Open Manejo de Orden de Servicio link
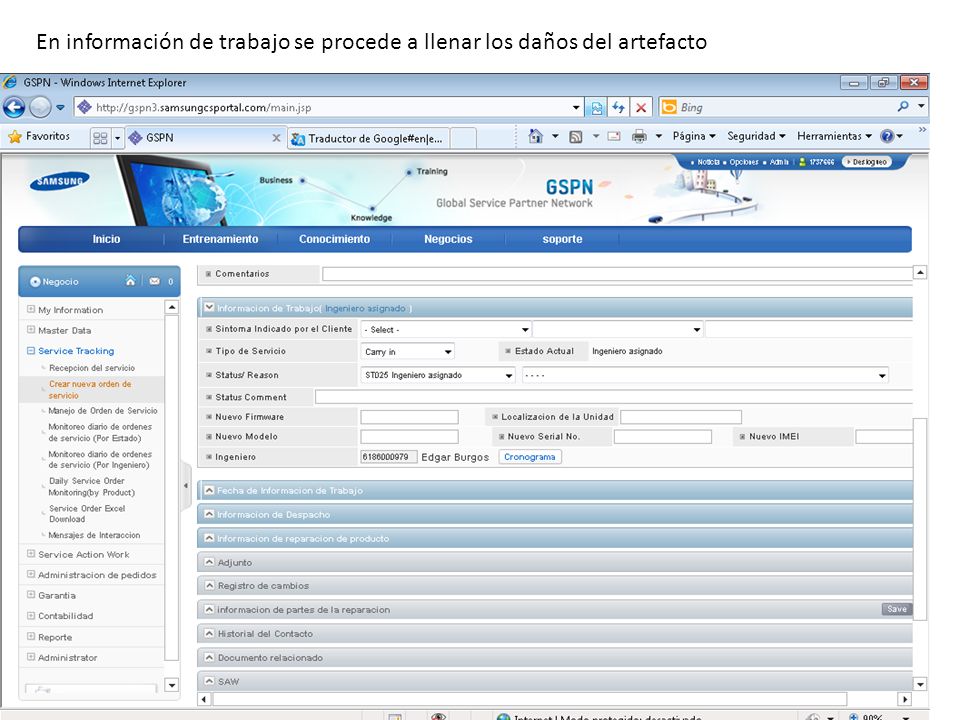Screen dimensions: 960x720 click(103, 411)
